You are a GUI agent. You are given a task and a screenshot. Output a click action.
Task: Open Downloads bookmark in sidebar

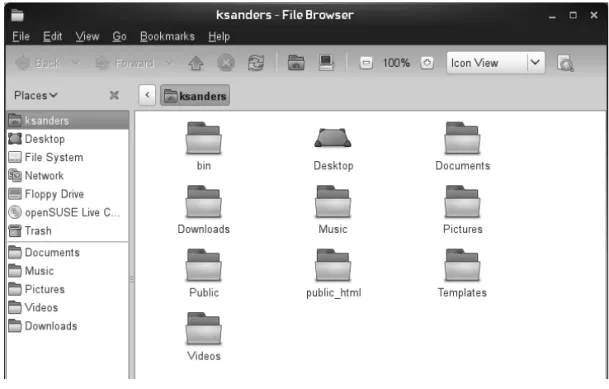(68, 326)
